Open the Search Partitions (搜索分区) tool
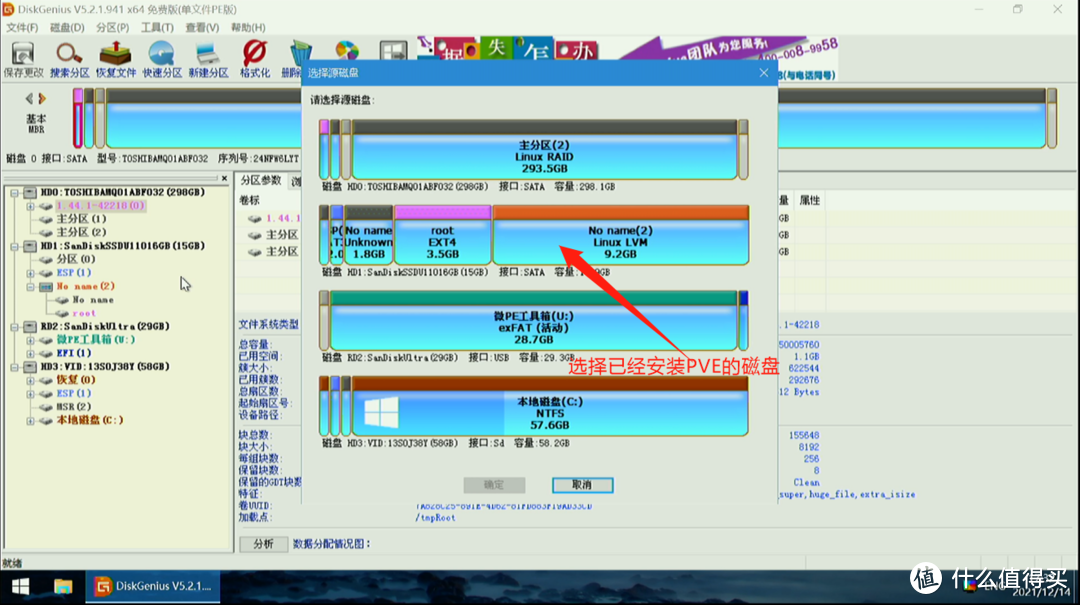1080x605 pixels. coord(70,59)
